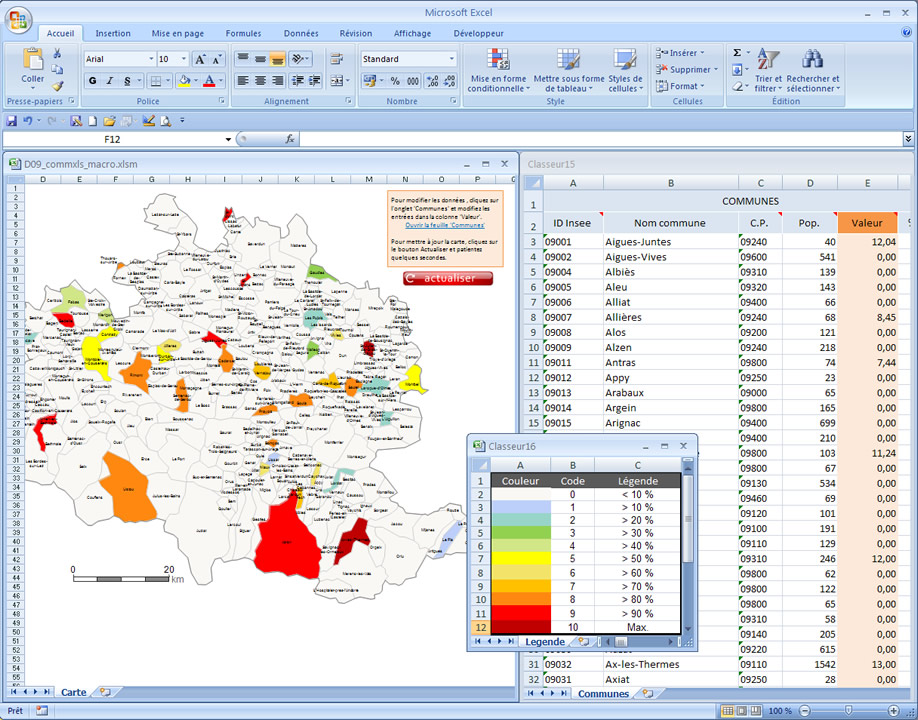This screenshot has width=918, height=720.
Task: Create a new blank workbook from quick access
Action: tap(93, 121)
